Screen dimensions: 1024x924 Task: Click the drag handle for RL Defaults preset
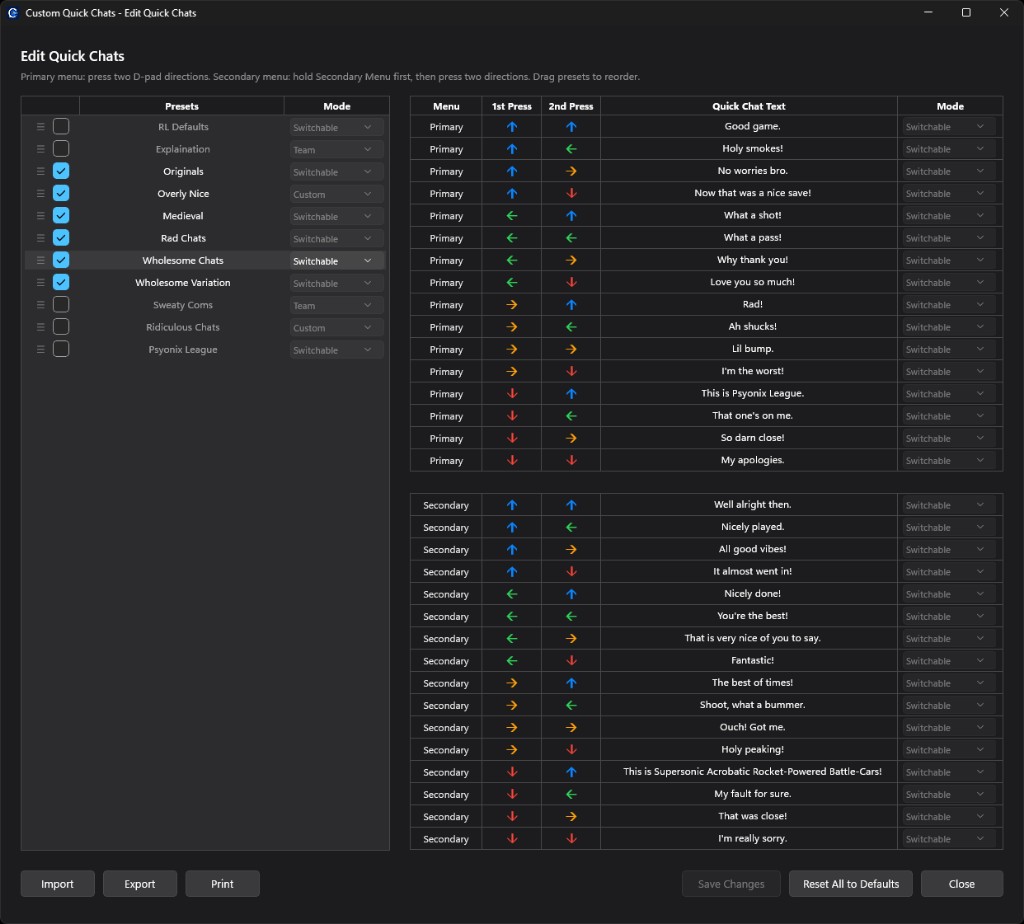click(x=40, y=127)
